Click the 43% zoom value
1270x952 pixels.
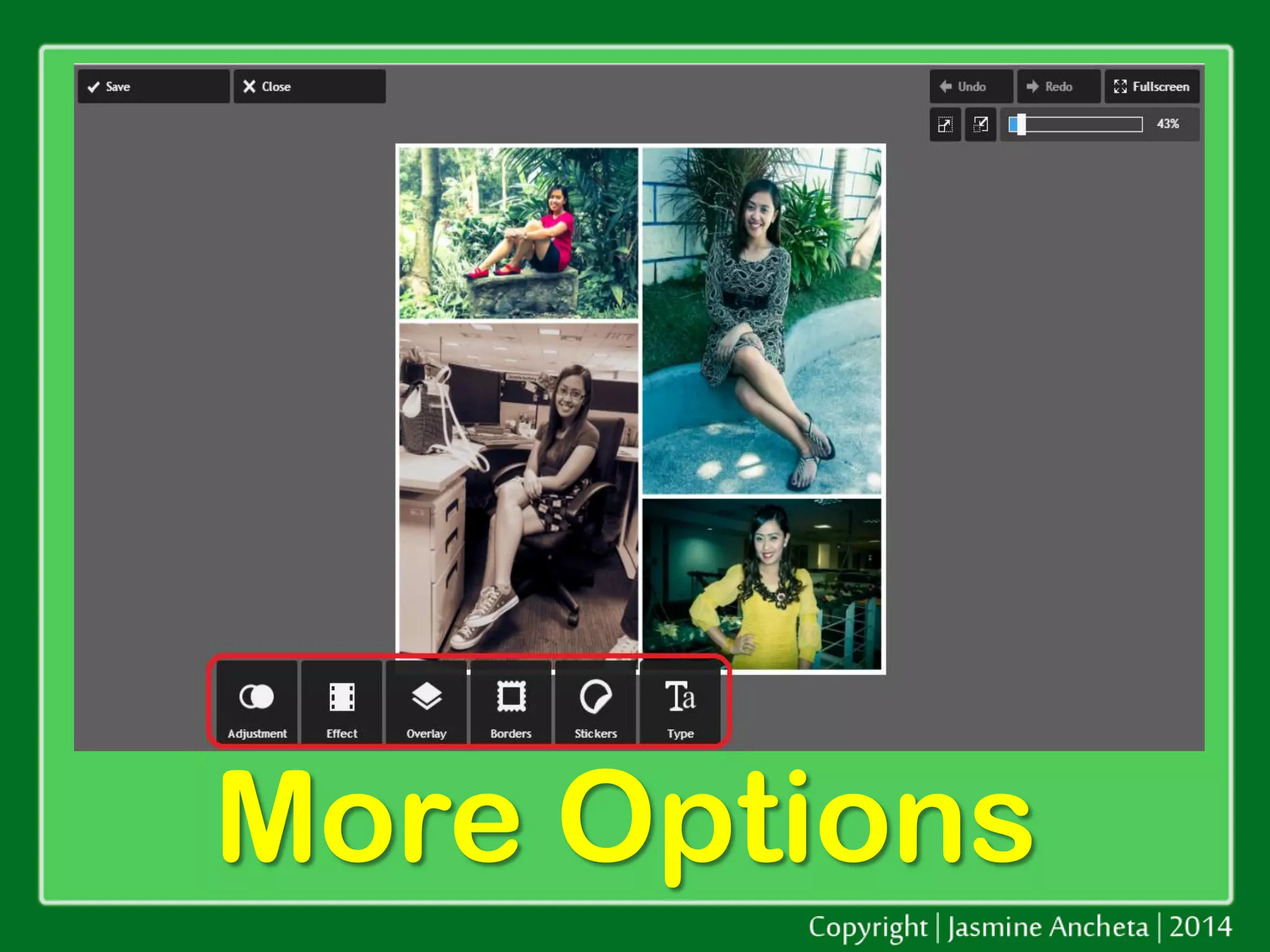click(1168, 124)
